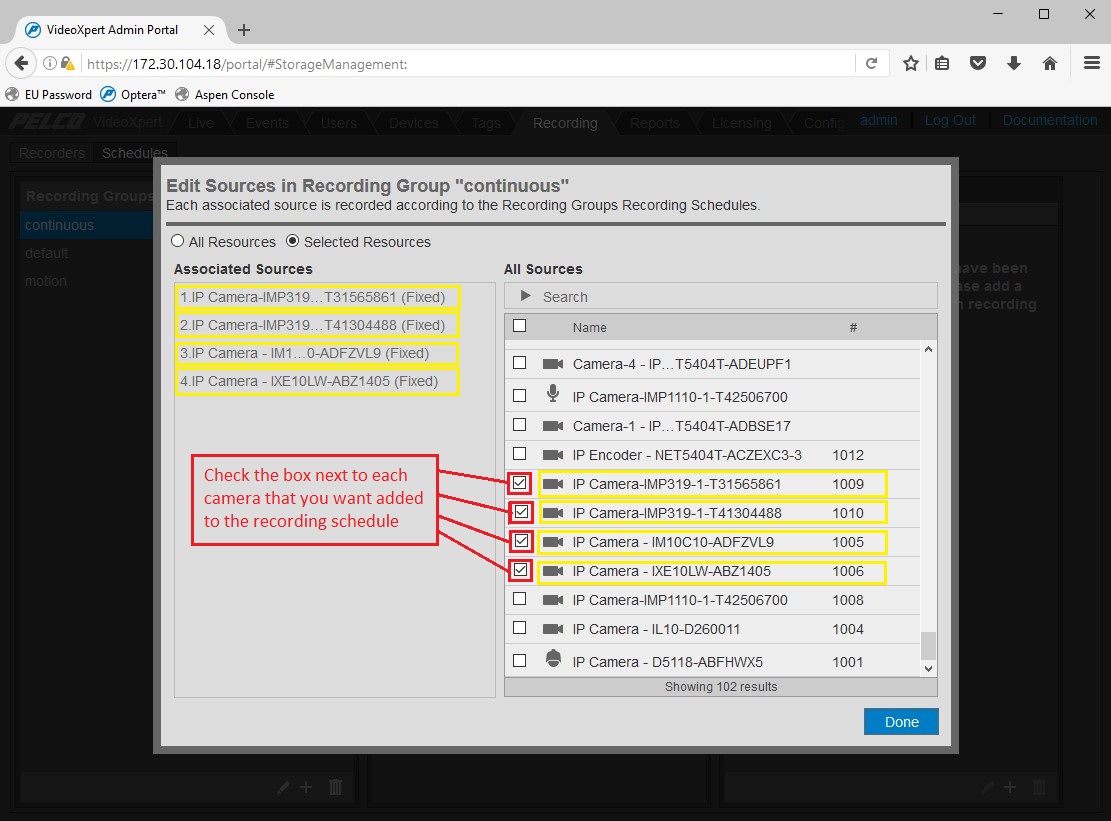Click the microphone icon next to IP Camera-IMP1110

(553, 394)
